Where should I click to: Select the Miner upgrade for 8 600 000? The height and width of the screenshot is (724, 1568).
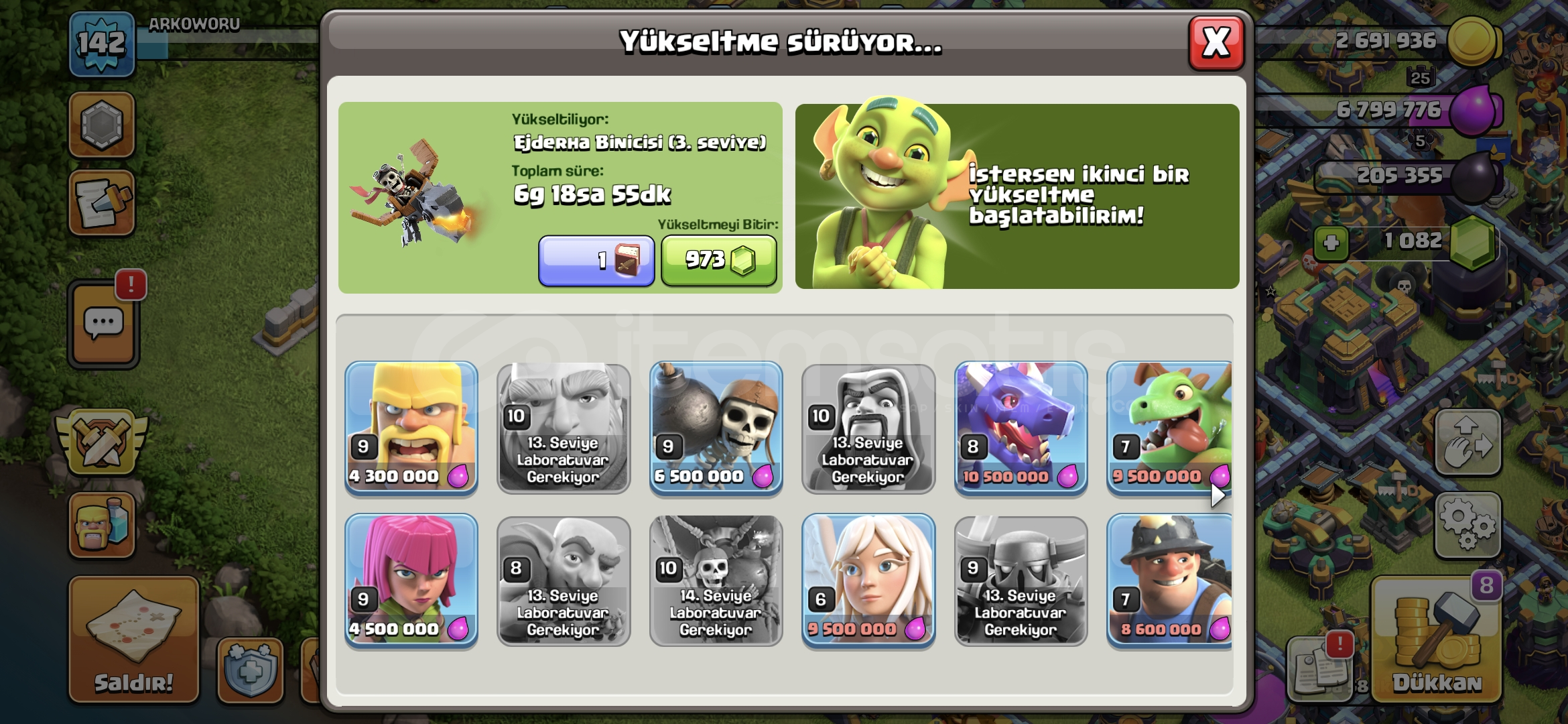pos(1169,581)
